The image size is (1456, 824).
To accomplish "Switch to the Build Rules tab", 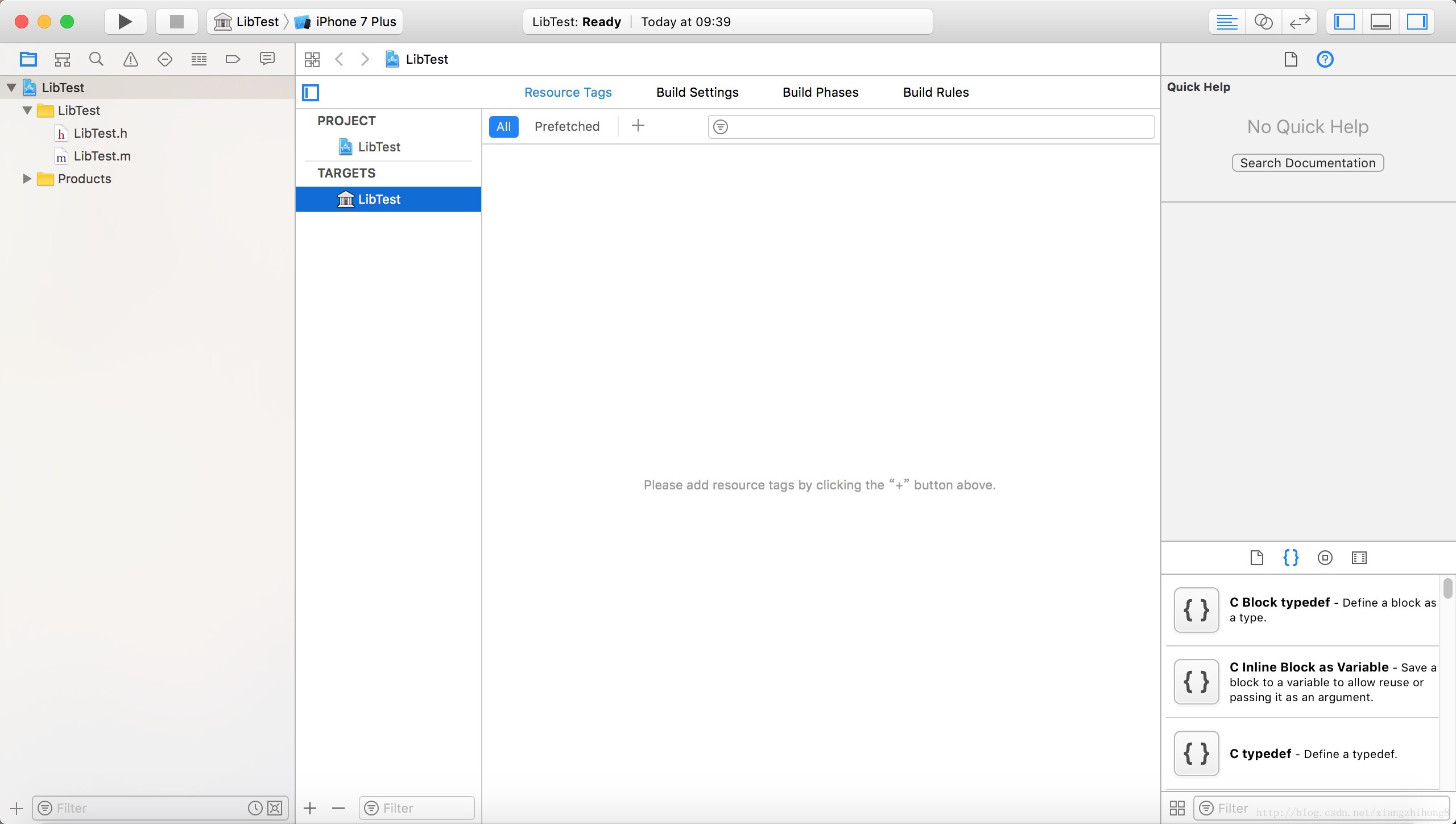I will [936, 92].
